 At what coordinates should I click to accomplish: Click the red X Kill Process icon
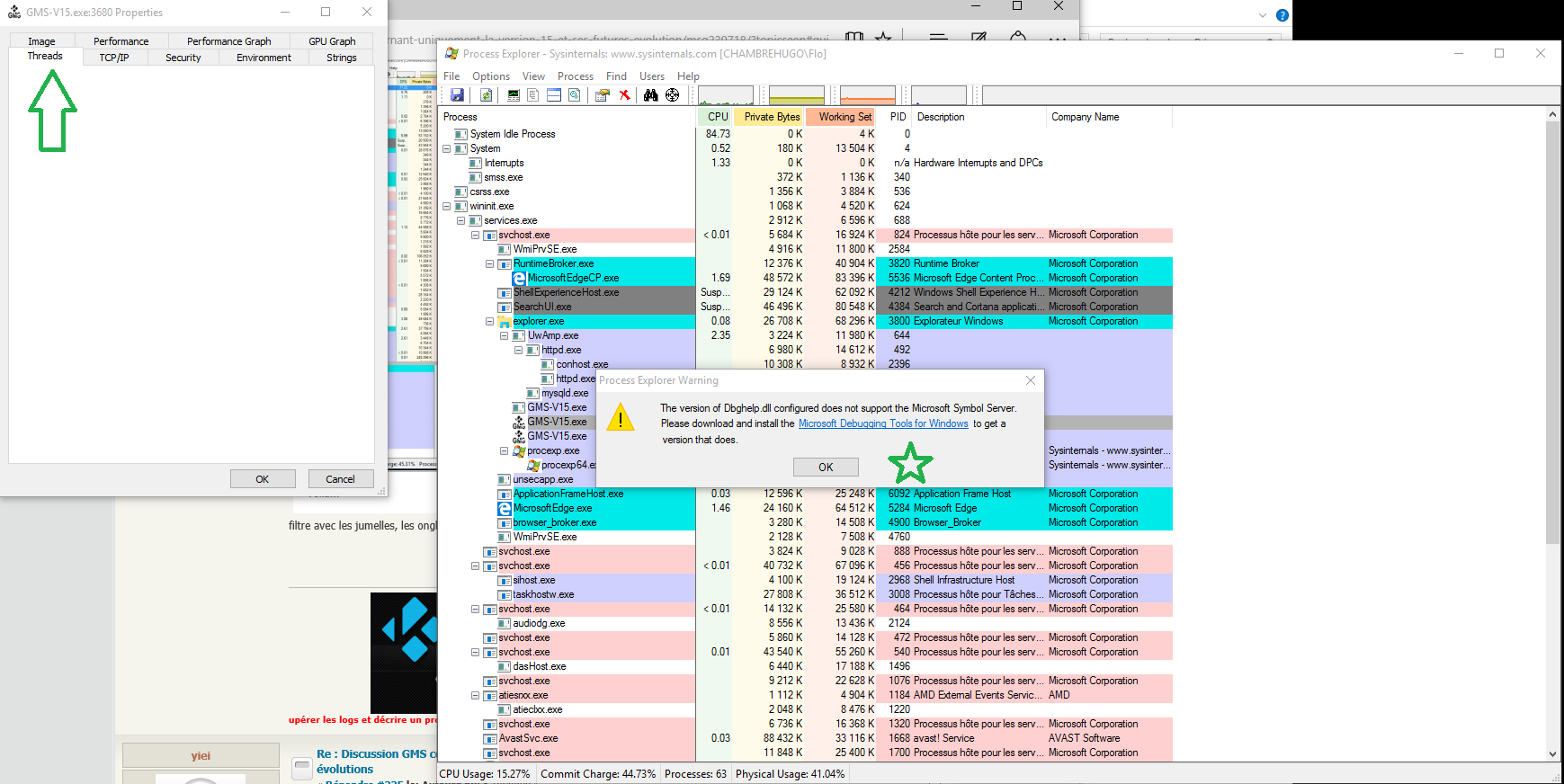pyautogui.click(x=624, y=95)
